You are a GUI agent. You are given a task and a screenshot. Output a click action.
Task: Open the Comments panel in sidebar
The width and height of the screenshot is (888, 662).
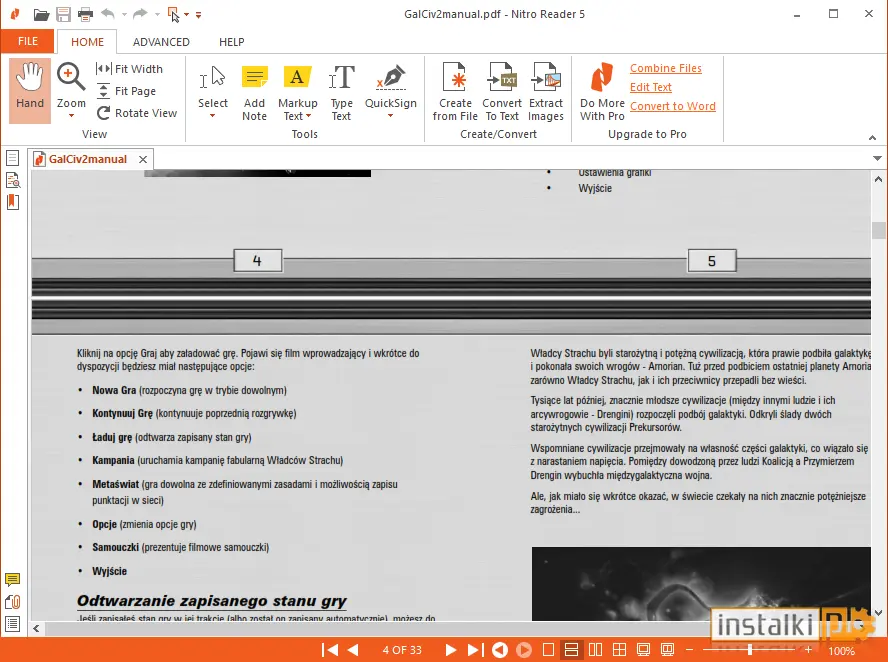[x=12, y=579]
